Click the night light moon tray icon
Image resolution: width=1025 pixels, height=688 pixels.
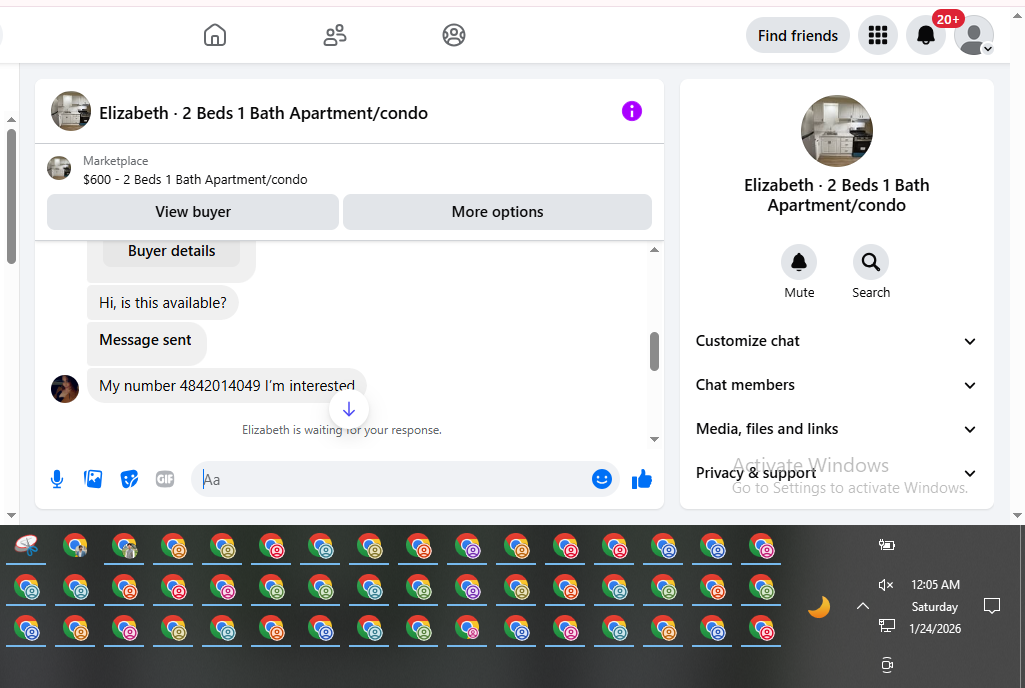pyautogui.click(x=819, y=607)
